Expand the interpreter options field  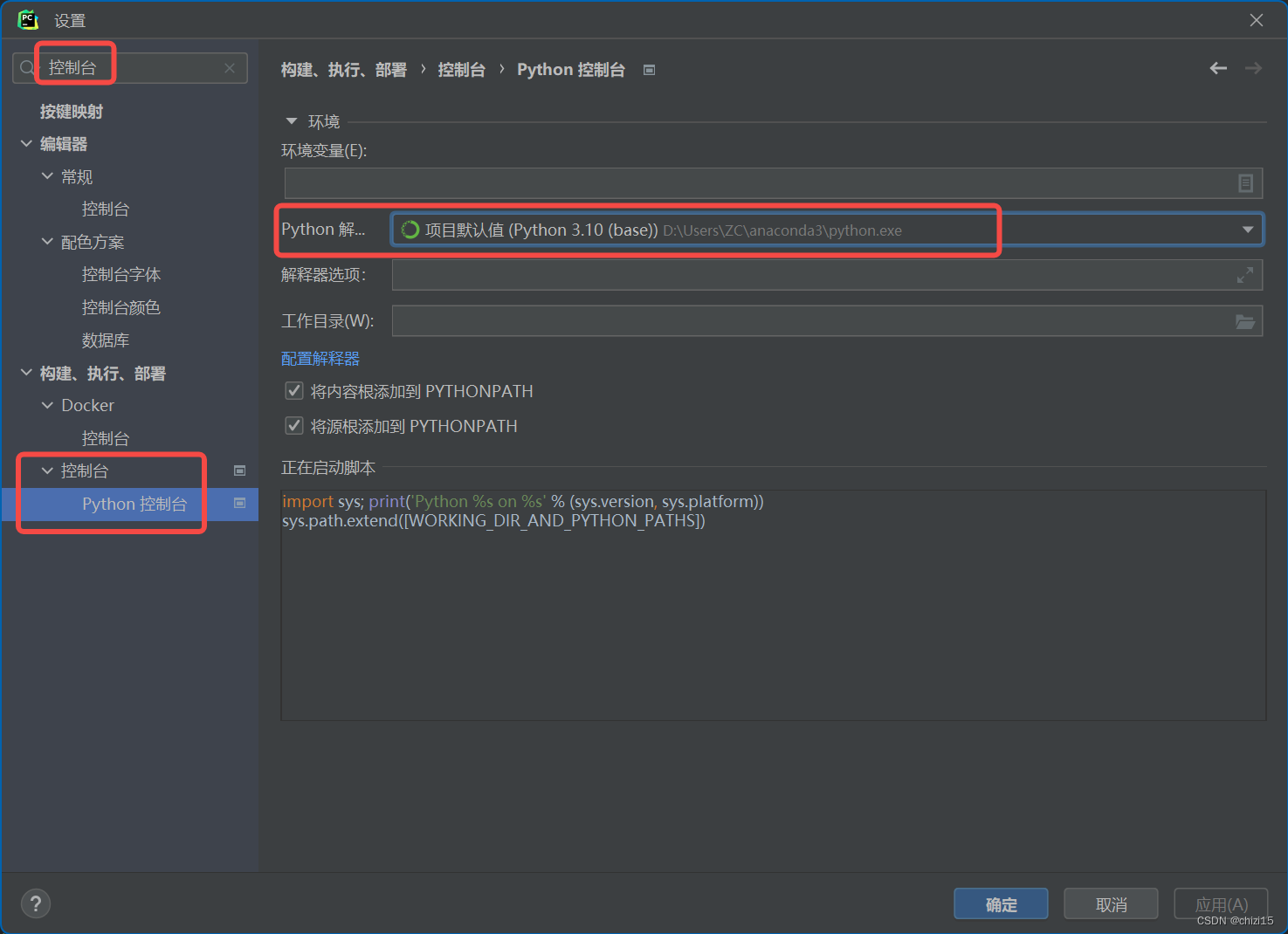pyautogui.click(x=1245, y=275)
